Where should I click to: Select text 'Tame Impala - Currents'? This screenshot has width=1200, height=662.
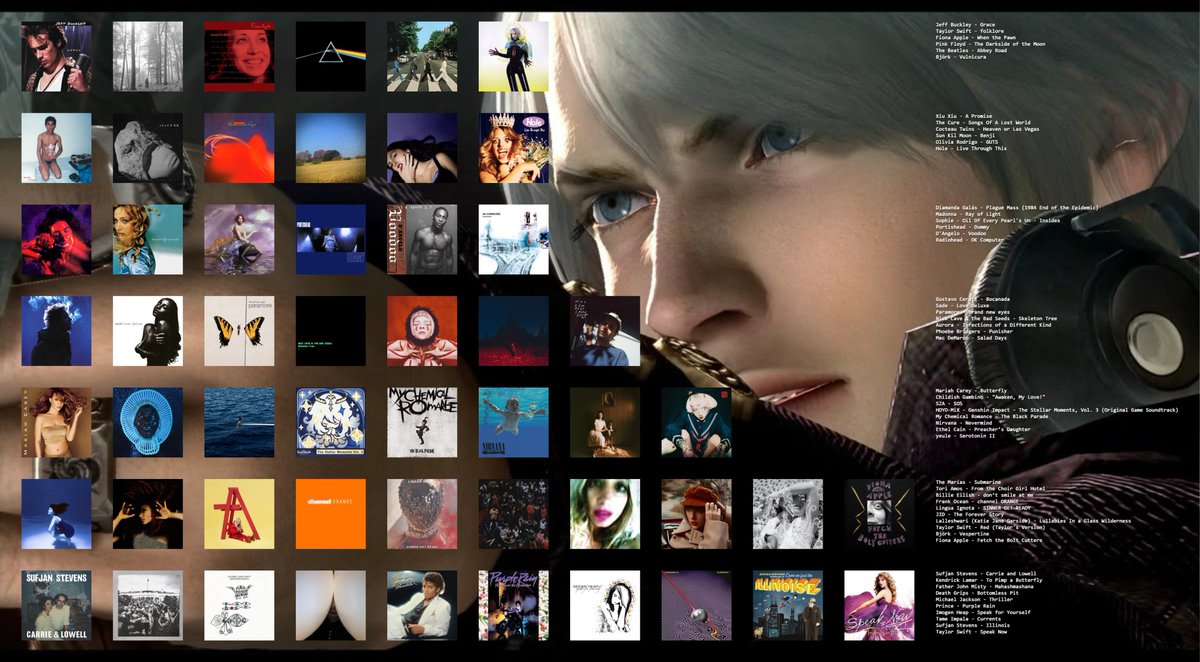click(968, 620)
